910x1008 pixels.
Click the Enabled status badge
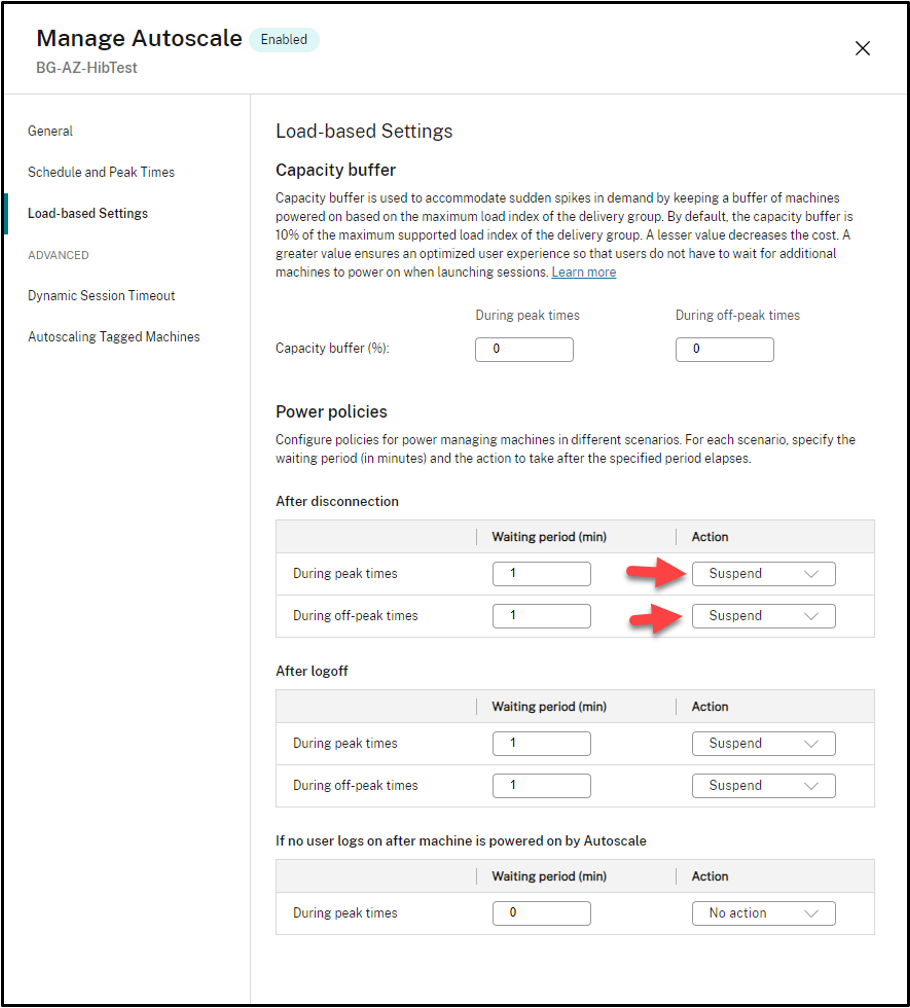[x=284, y=39]
